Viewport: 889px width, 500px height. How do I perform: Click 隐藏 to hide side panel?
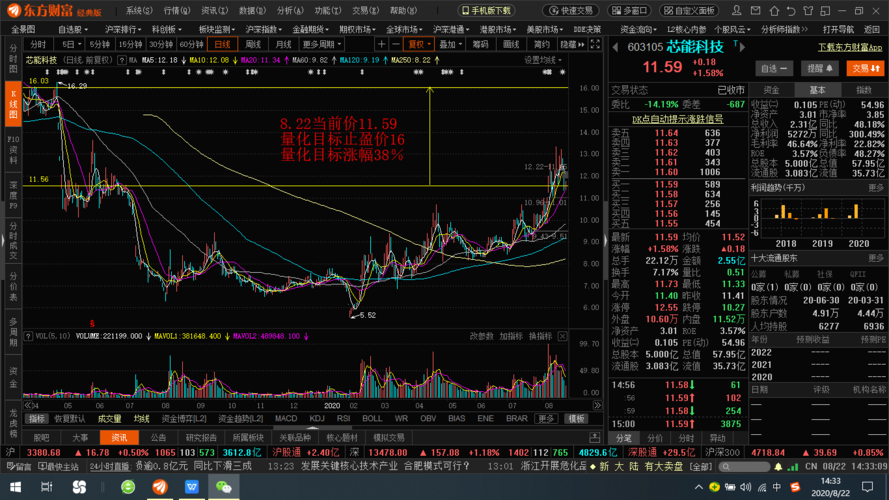pyautogui.click(x=572, y=44)
